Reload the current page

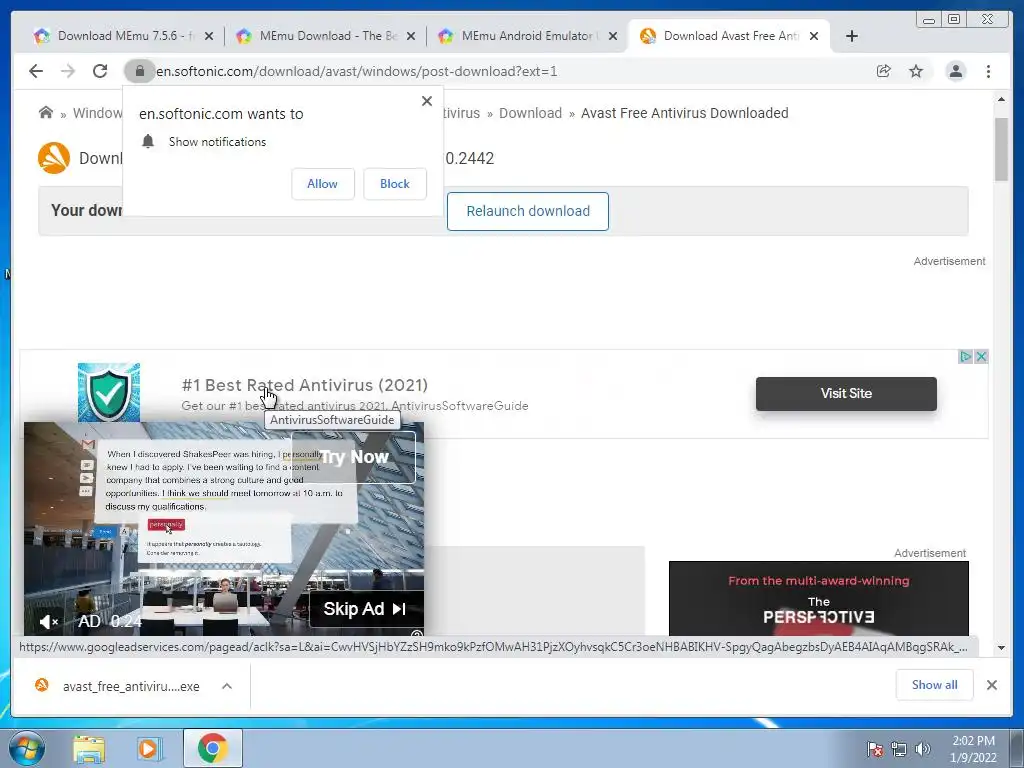point(100,71)
